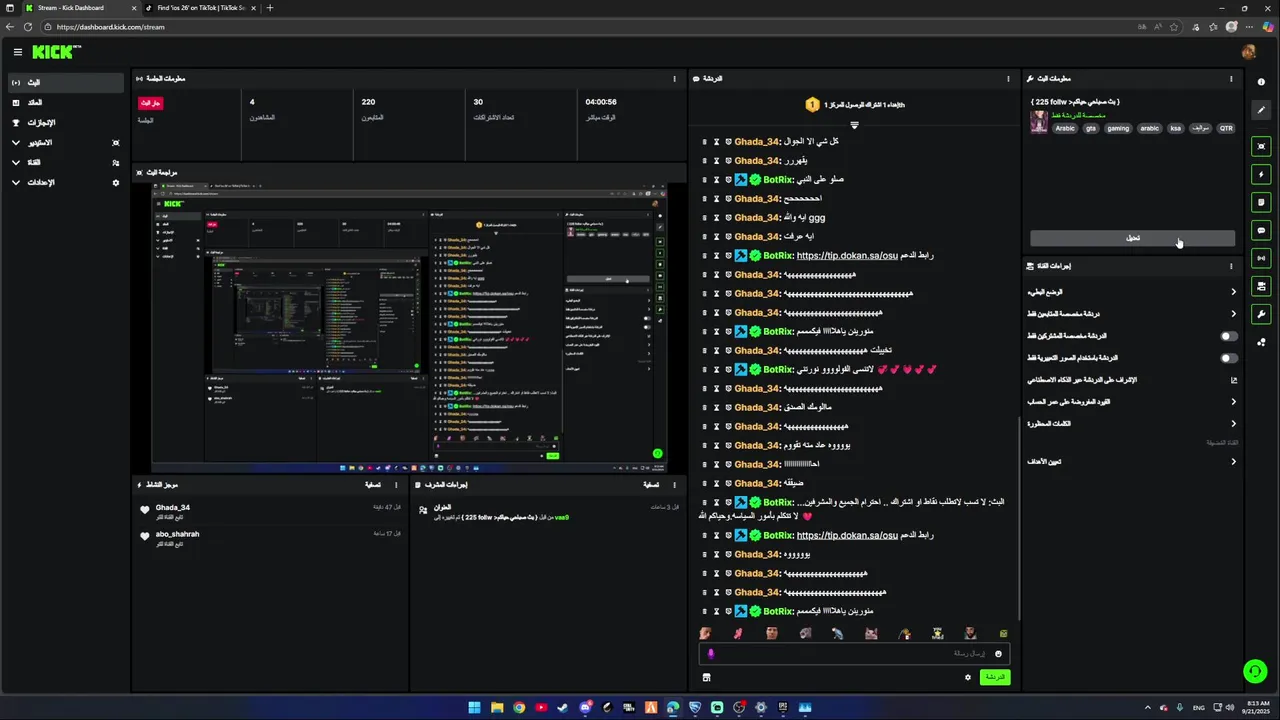1280x720 pixels.
Task: Toggle the broadcast signal widget icon in the right rail
Action: 1261,258
